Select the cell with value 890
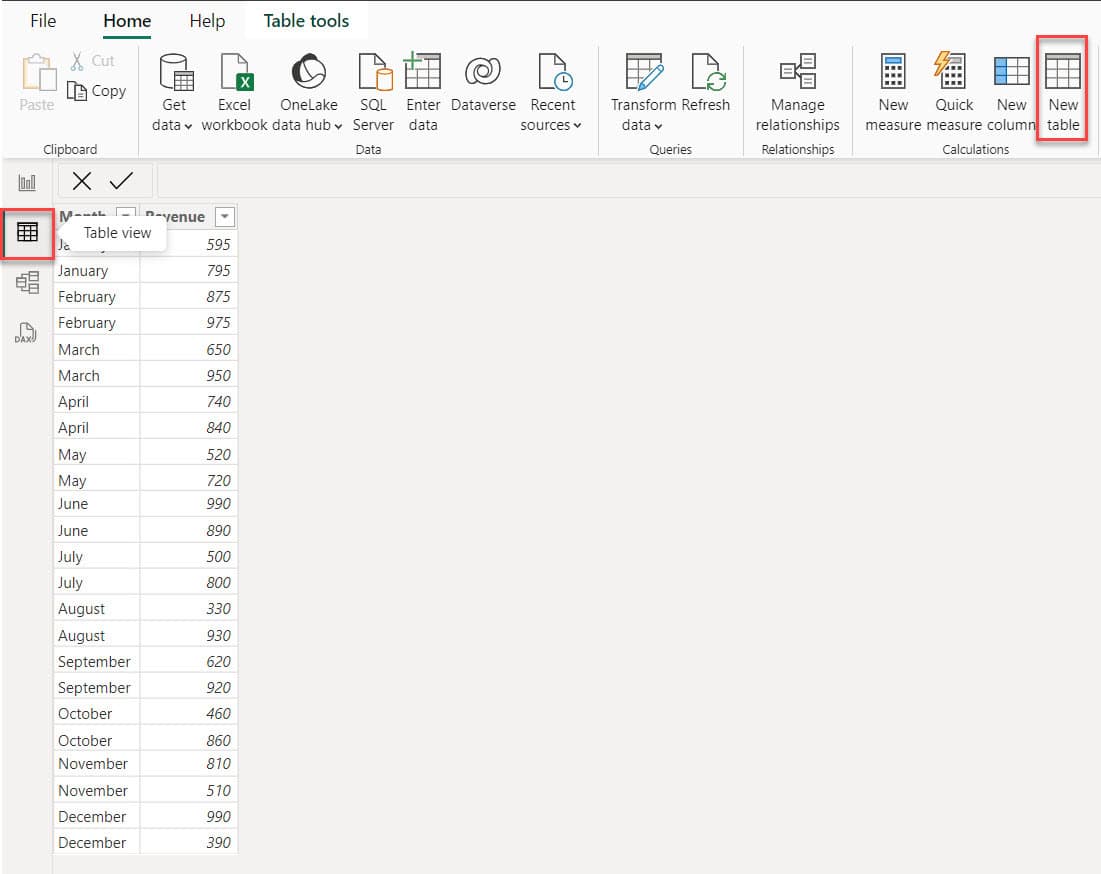 (189, 531)
